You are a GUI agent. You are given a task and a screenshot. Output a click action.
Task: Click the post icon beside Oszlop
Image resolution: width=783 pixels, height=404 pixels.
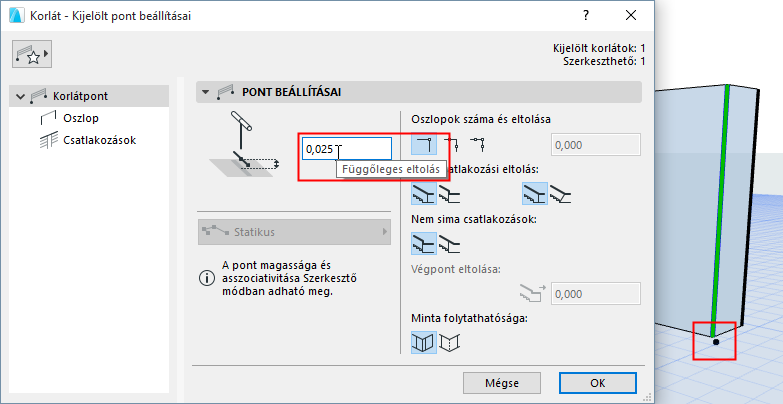pos(48,118)
